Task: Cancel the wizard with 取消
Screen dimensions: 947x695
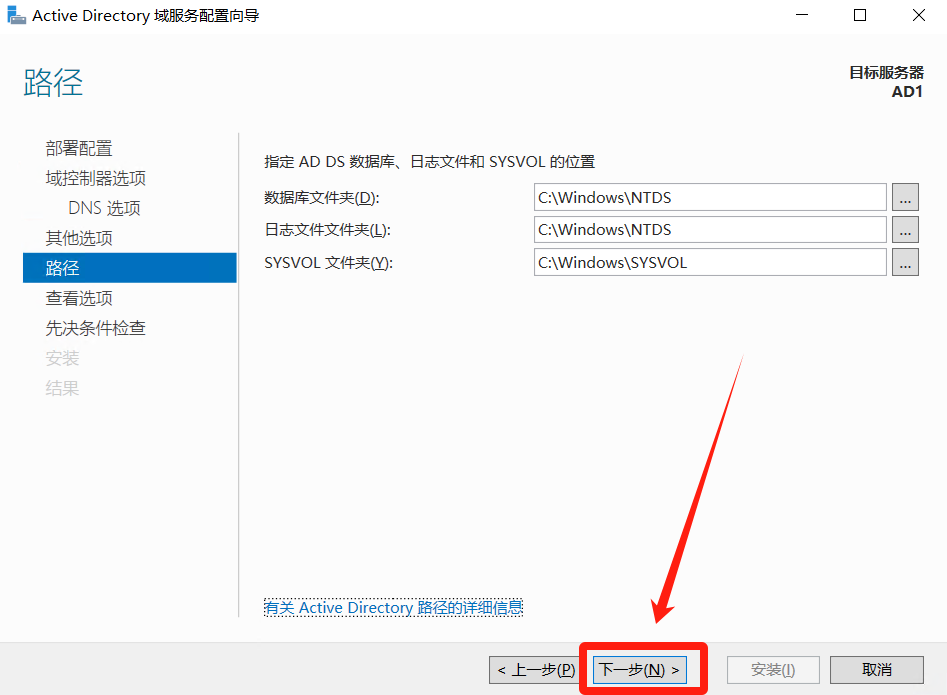Action: (876, 669)
